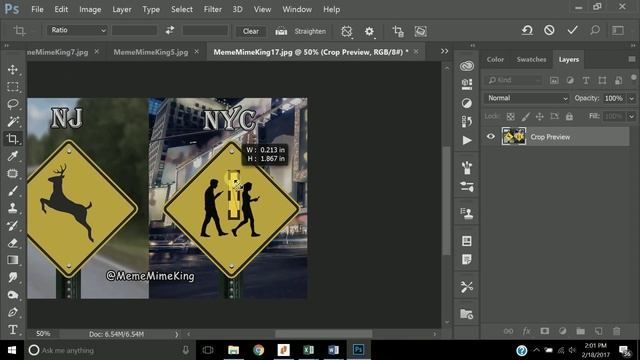Image resolution: width=640 pixels, height=360 pixels.
Task: Select the Rectangular Marquee tool
Action: (x=13, y=87)
